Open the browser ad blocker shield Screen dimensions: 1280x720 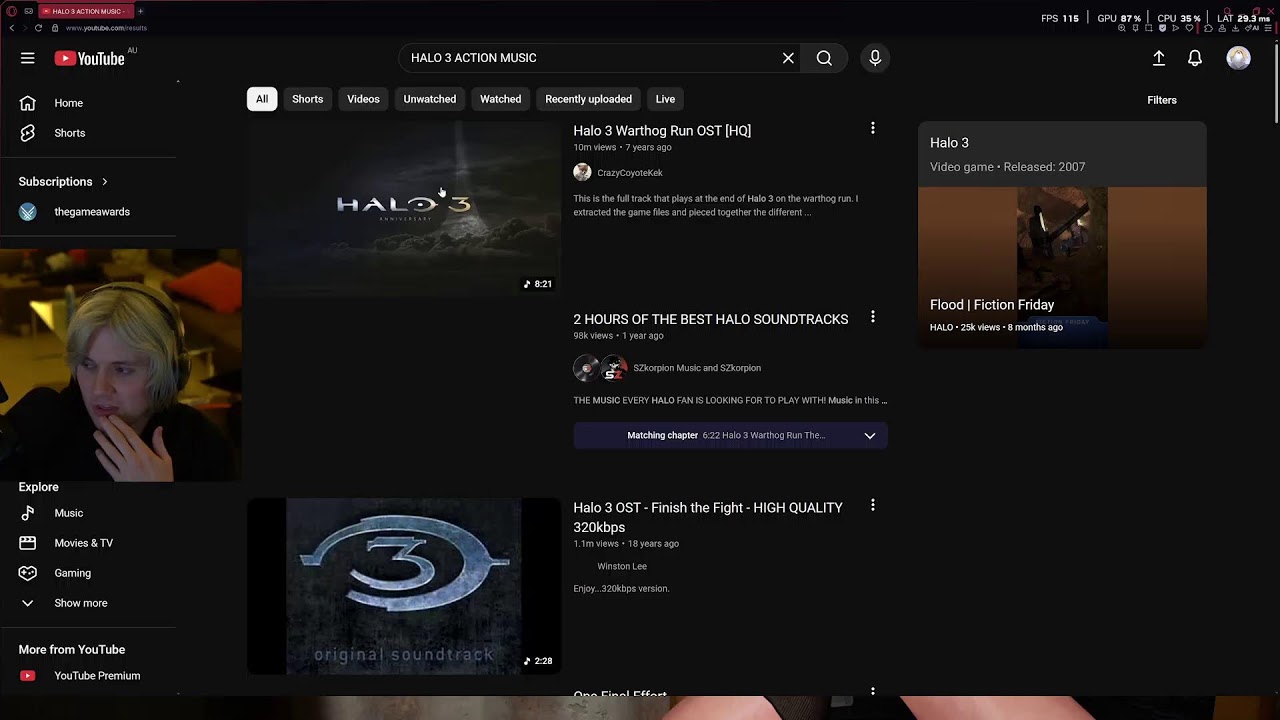(1162, 28)
